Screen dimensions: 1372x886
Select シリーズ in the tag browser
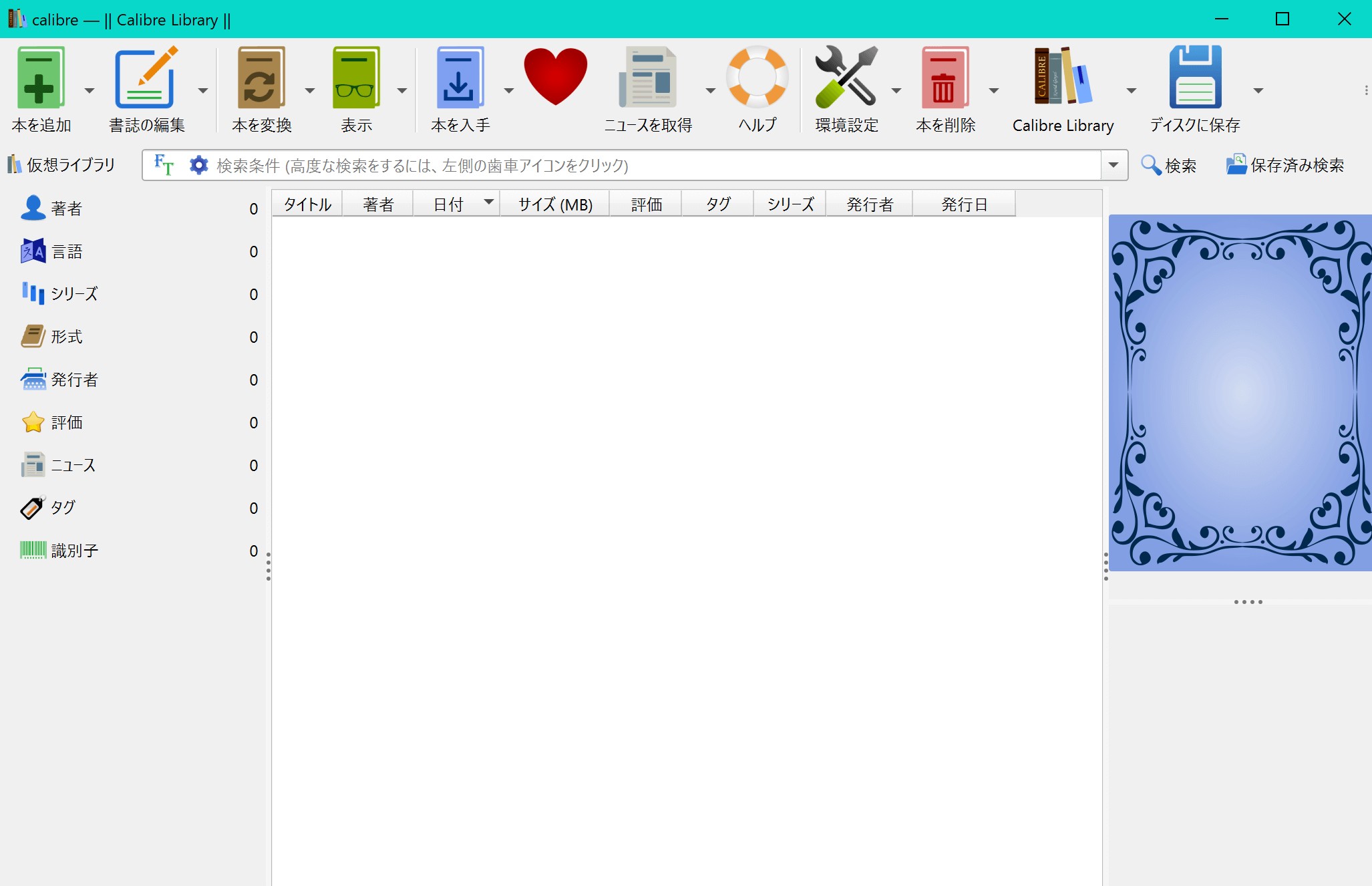pyautogui.click(x=138, y=294)
